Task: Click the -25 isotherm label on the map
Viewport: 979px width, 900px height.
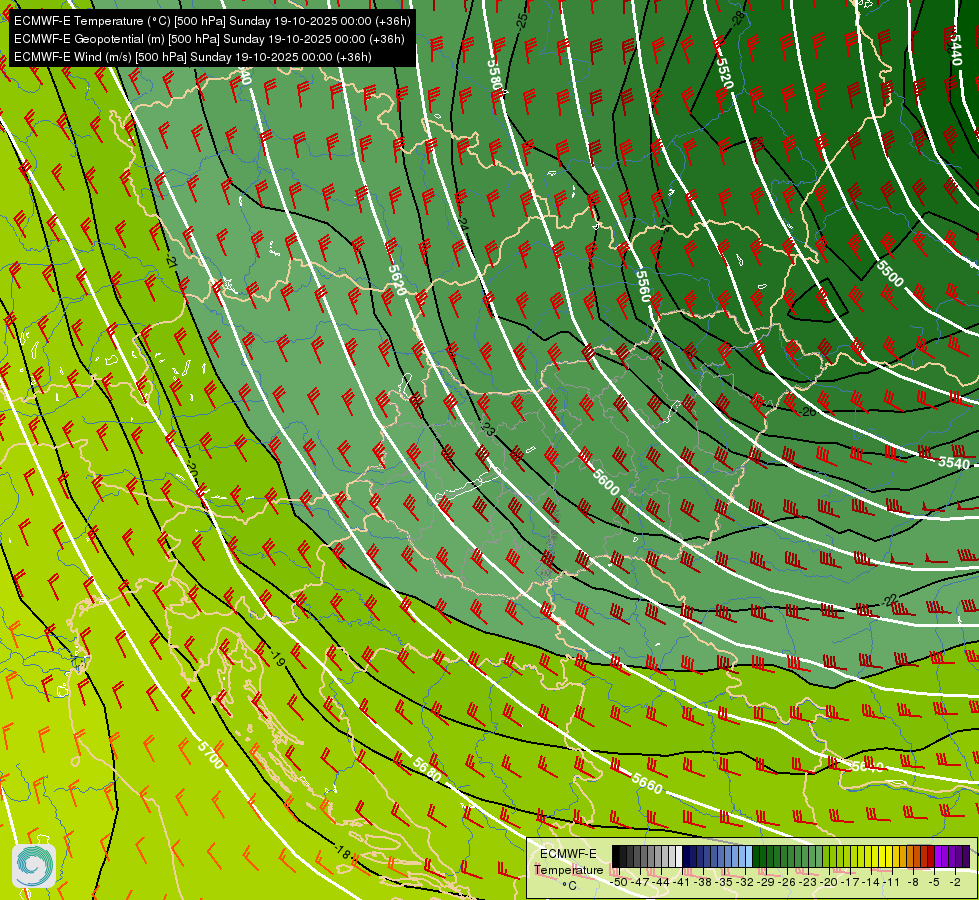Action: (x=522, y=20)
